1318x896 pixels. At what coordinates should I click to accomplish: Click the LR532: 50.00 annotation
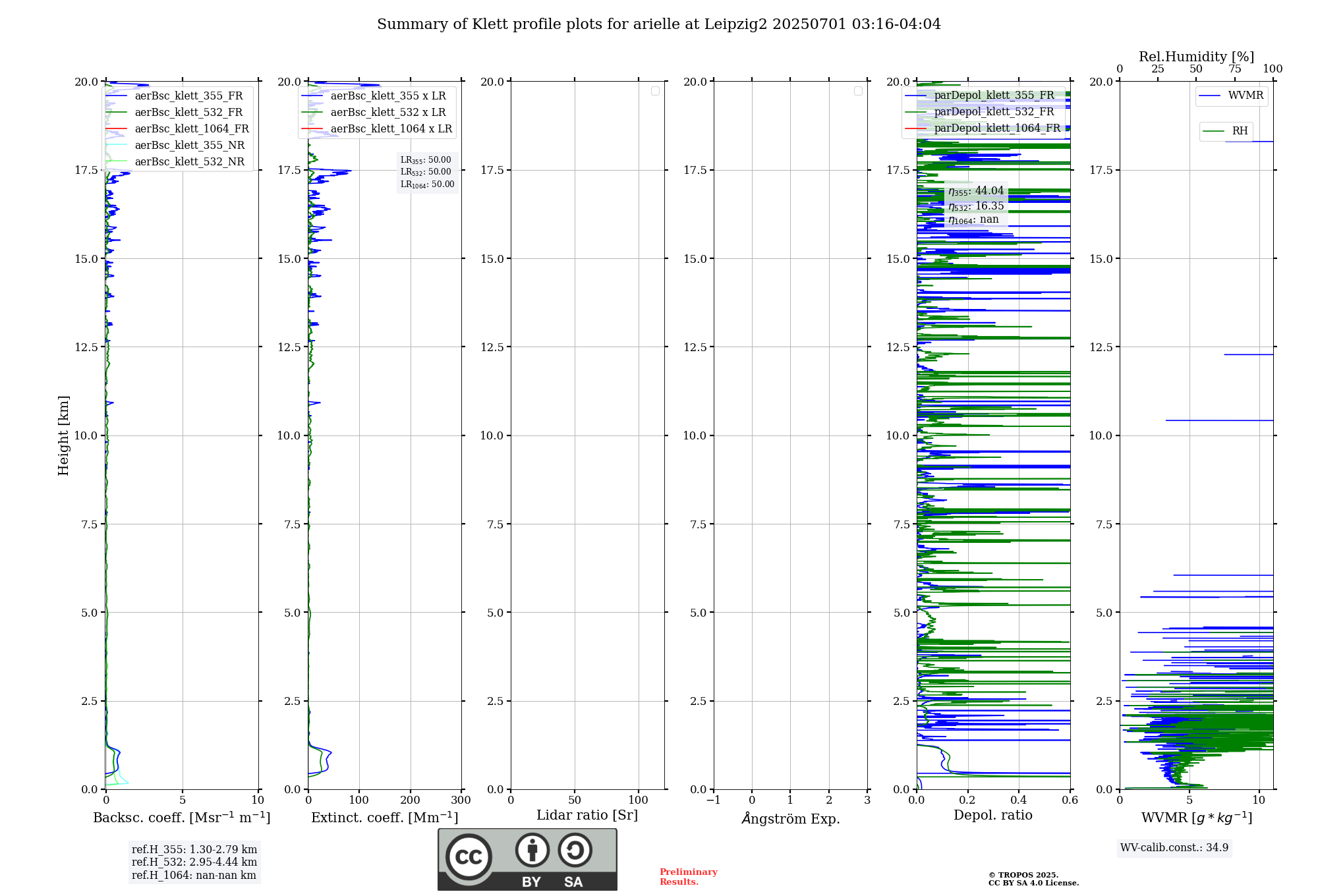point(426,172)
